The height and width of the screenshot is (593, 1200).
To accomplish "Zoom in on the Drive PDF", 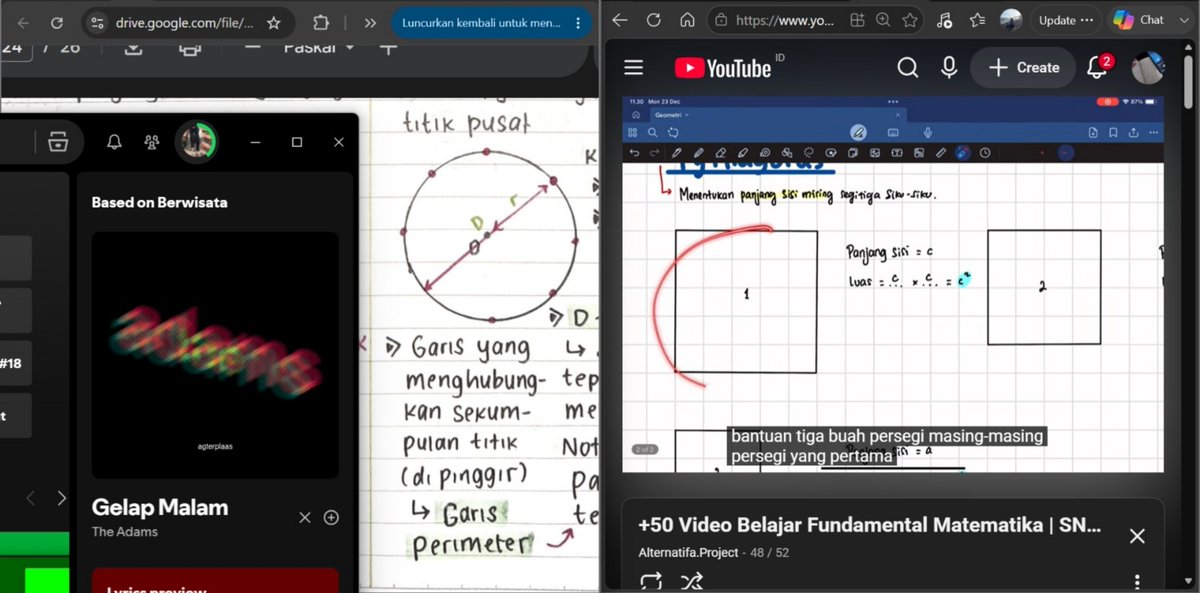I will tap(388, 48).
